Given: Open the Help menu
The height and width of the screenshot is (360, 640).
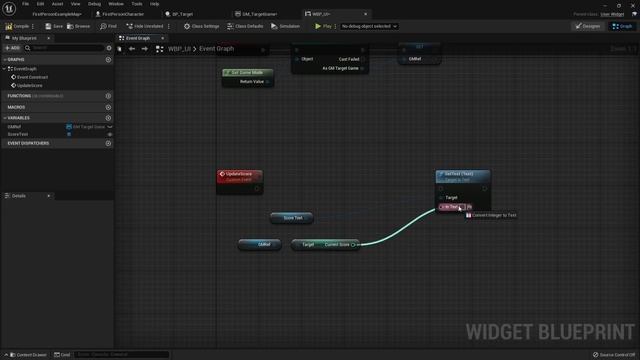Looking at the screenshot, I should pos(154,4).
